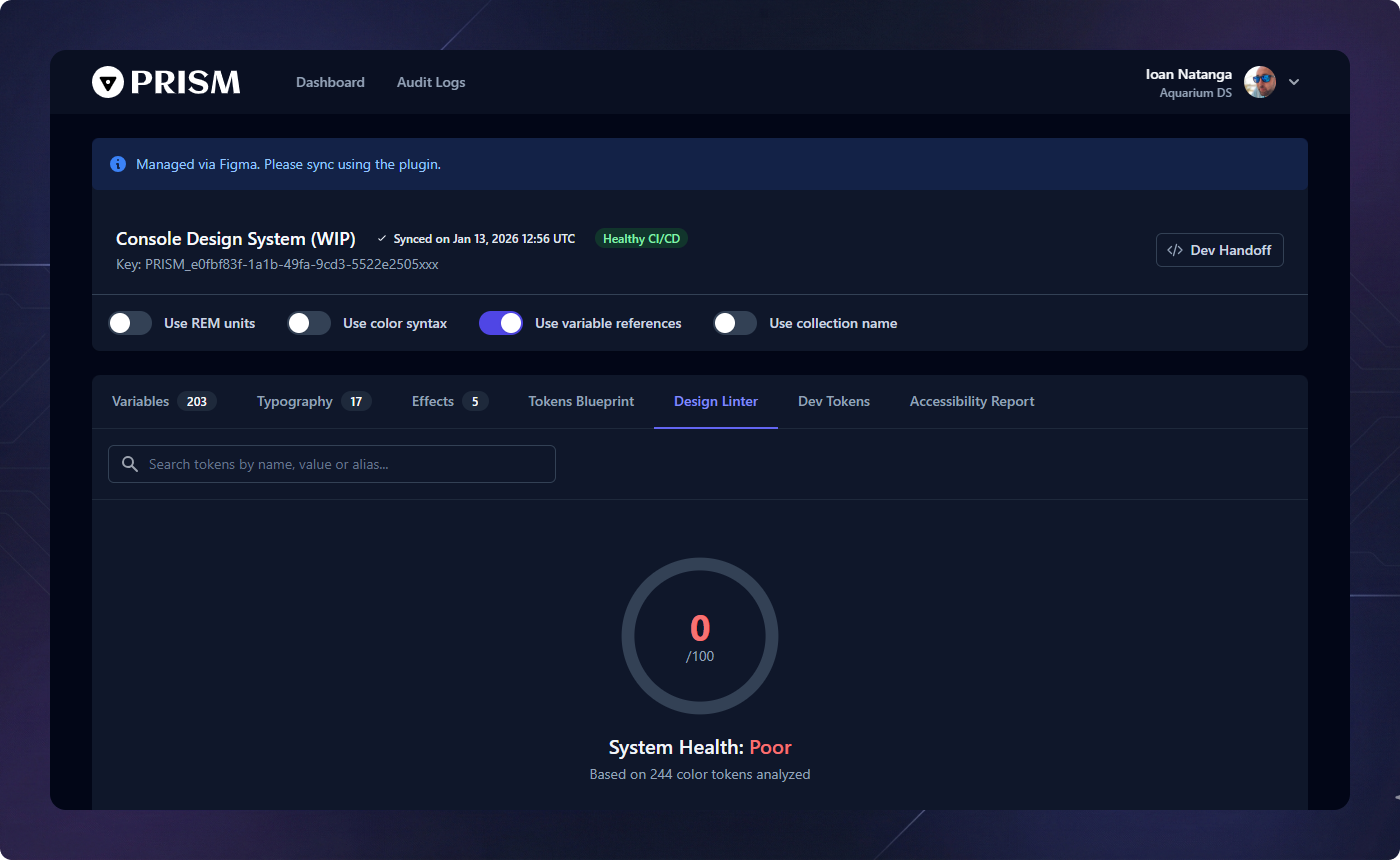Open the Audit Logs page

coord(431,82)
